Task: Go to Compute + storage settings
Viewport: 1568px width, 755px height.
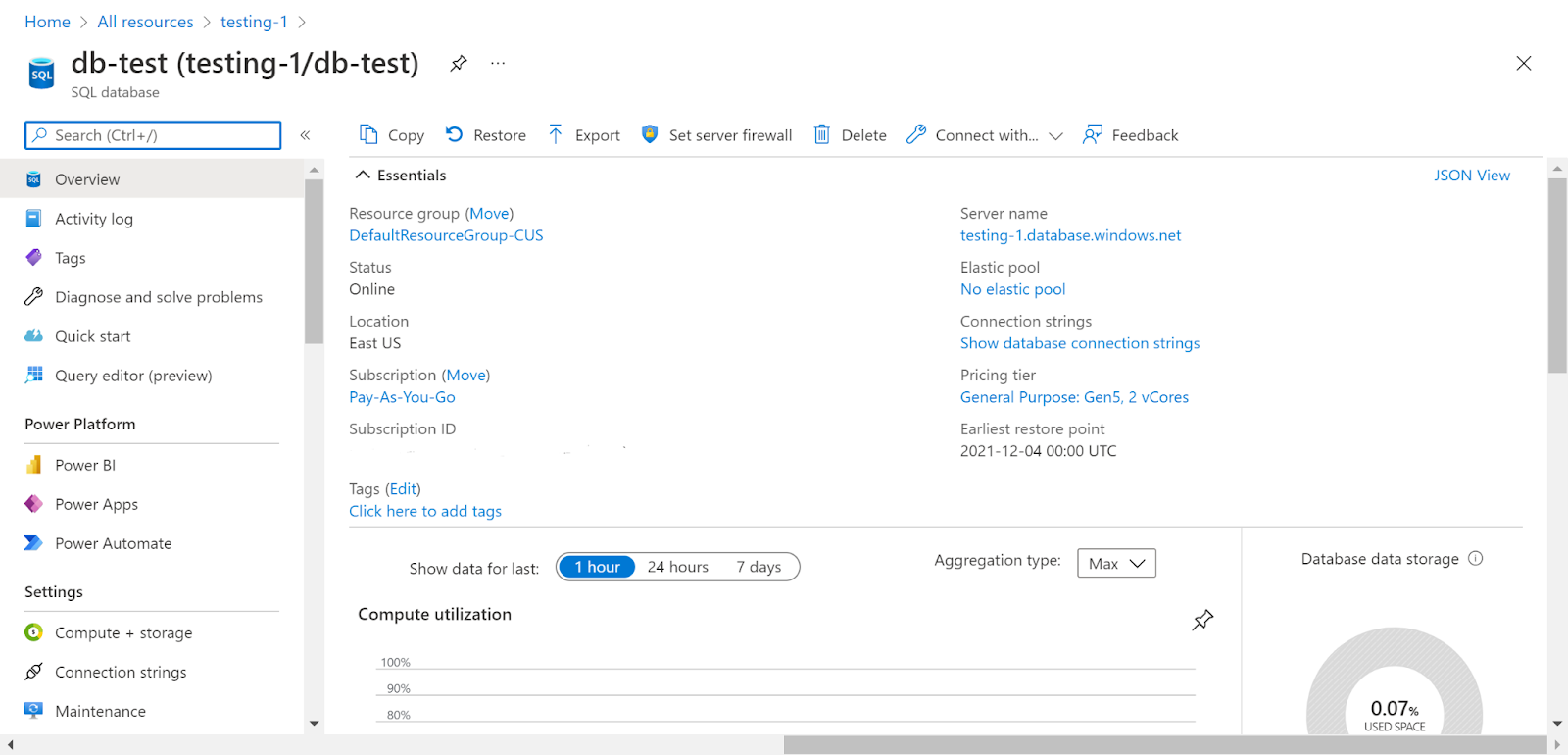Action: pos(123,633)
